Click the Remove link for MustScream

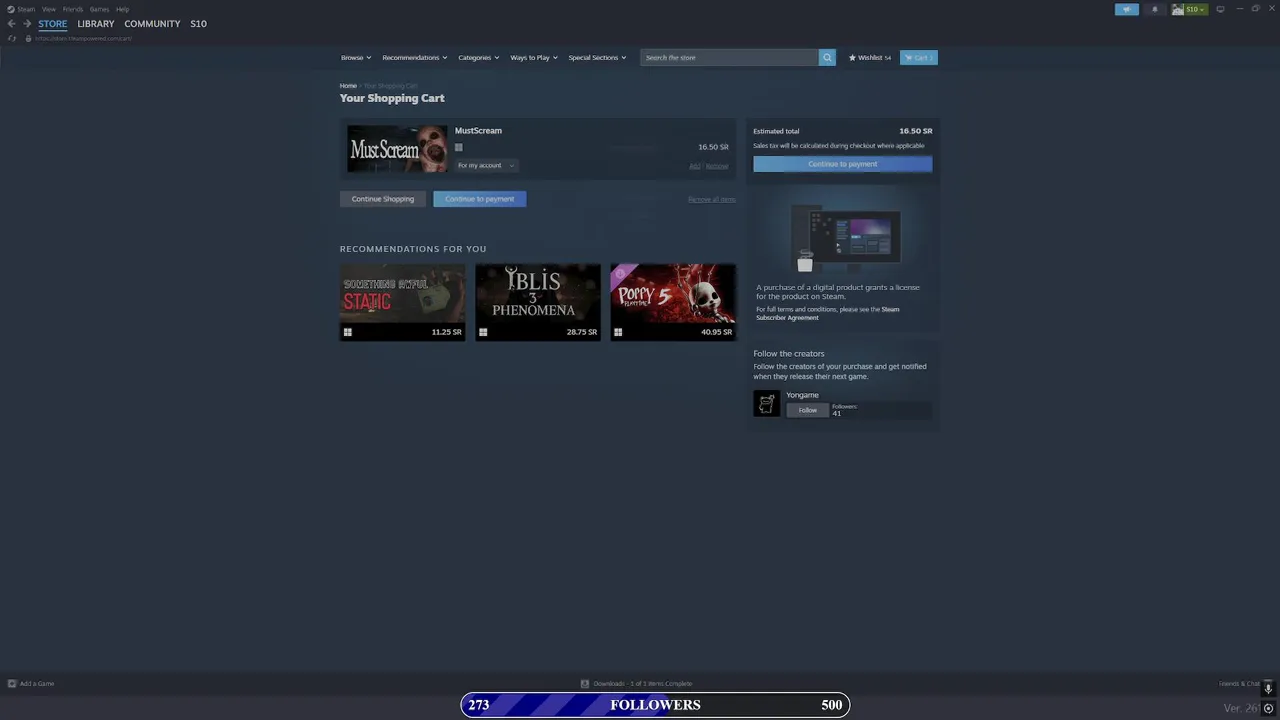click(x=717, y=166)
